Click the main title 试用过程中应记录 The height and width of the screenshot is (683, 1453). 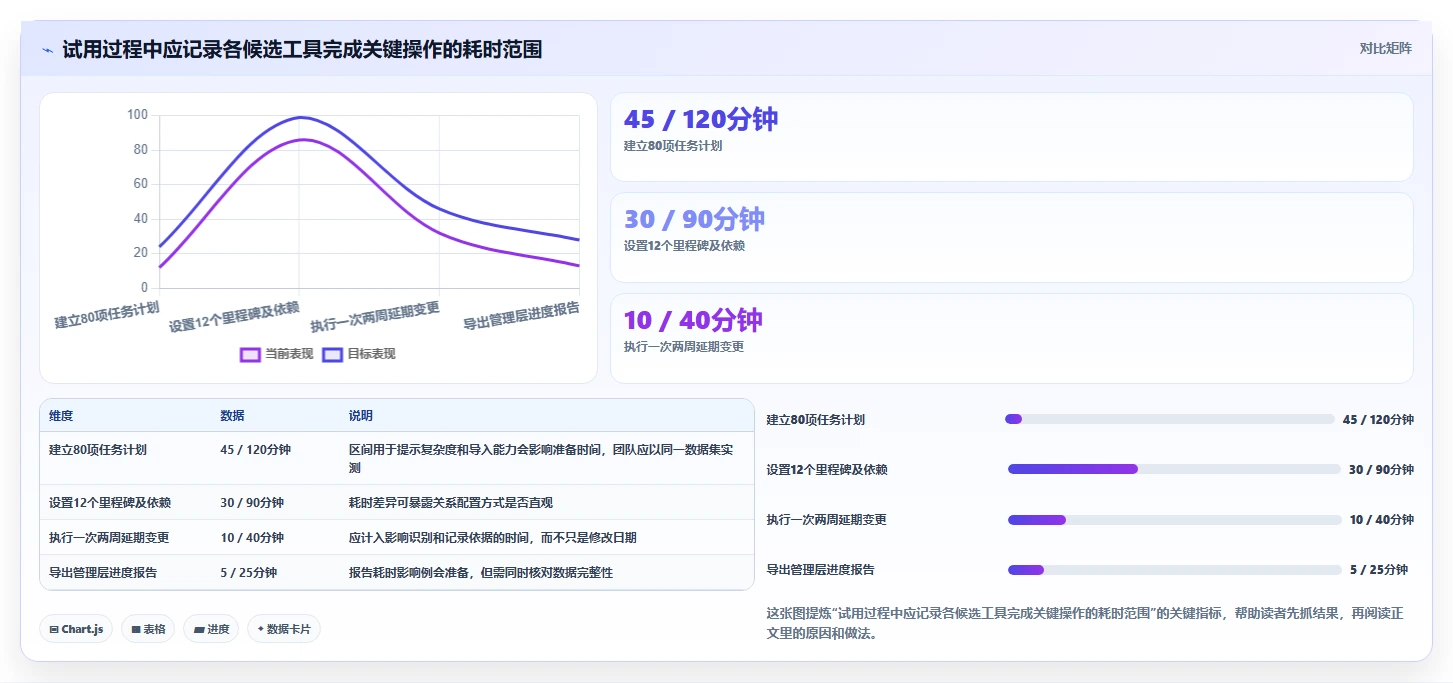coord(302,49)
